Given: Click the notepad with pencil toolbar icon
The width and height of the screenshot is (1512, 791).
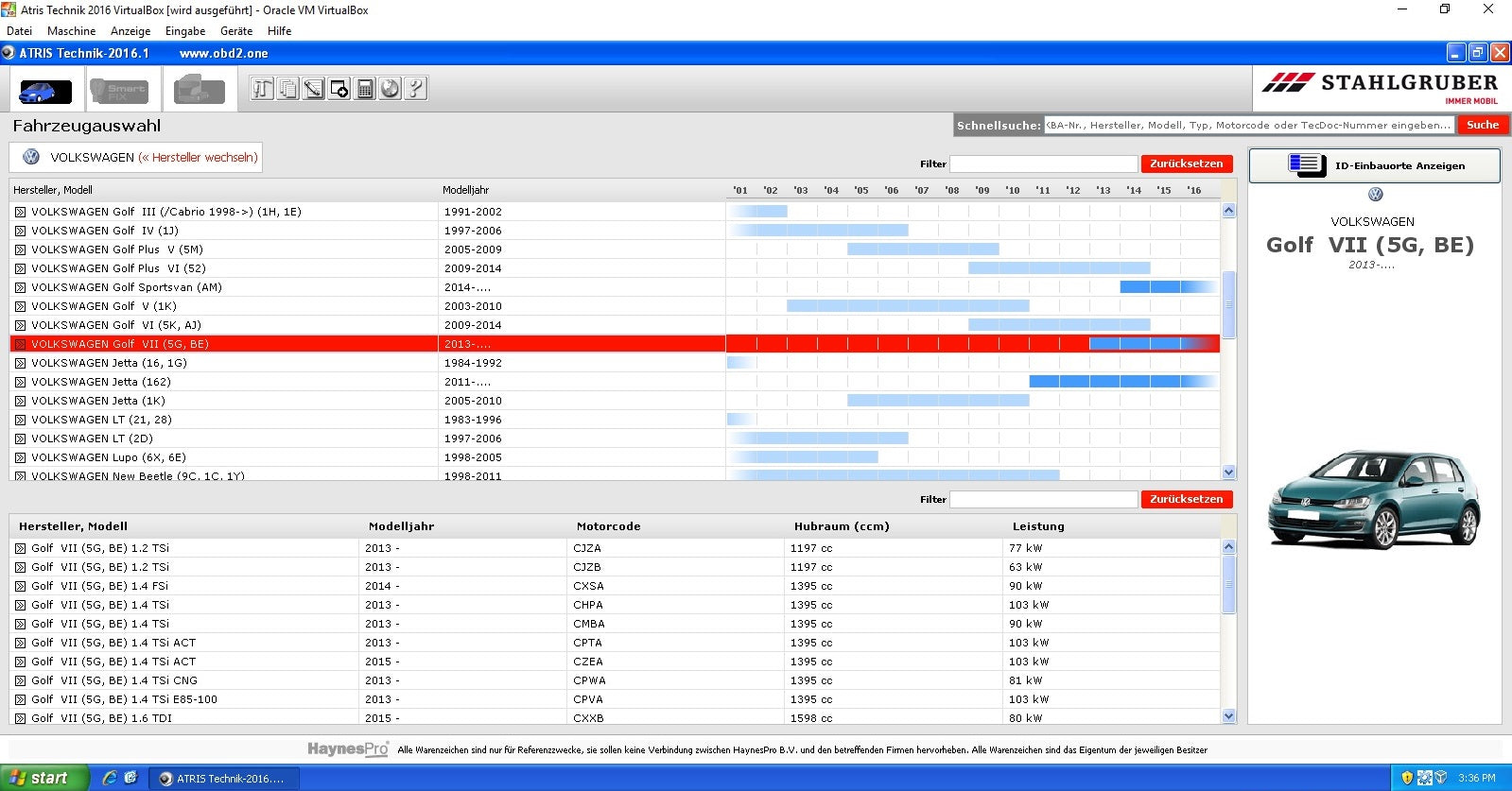Looking at the screenshot, I should point(314,89).
